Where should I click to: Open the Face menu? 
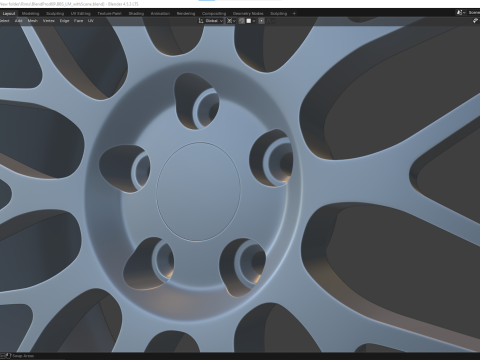pyautogui.click(x=78, y=21)
